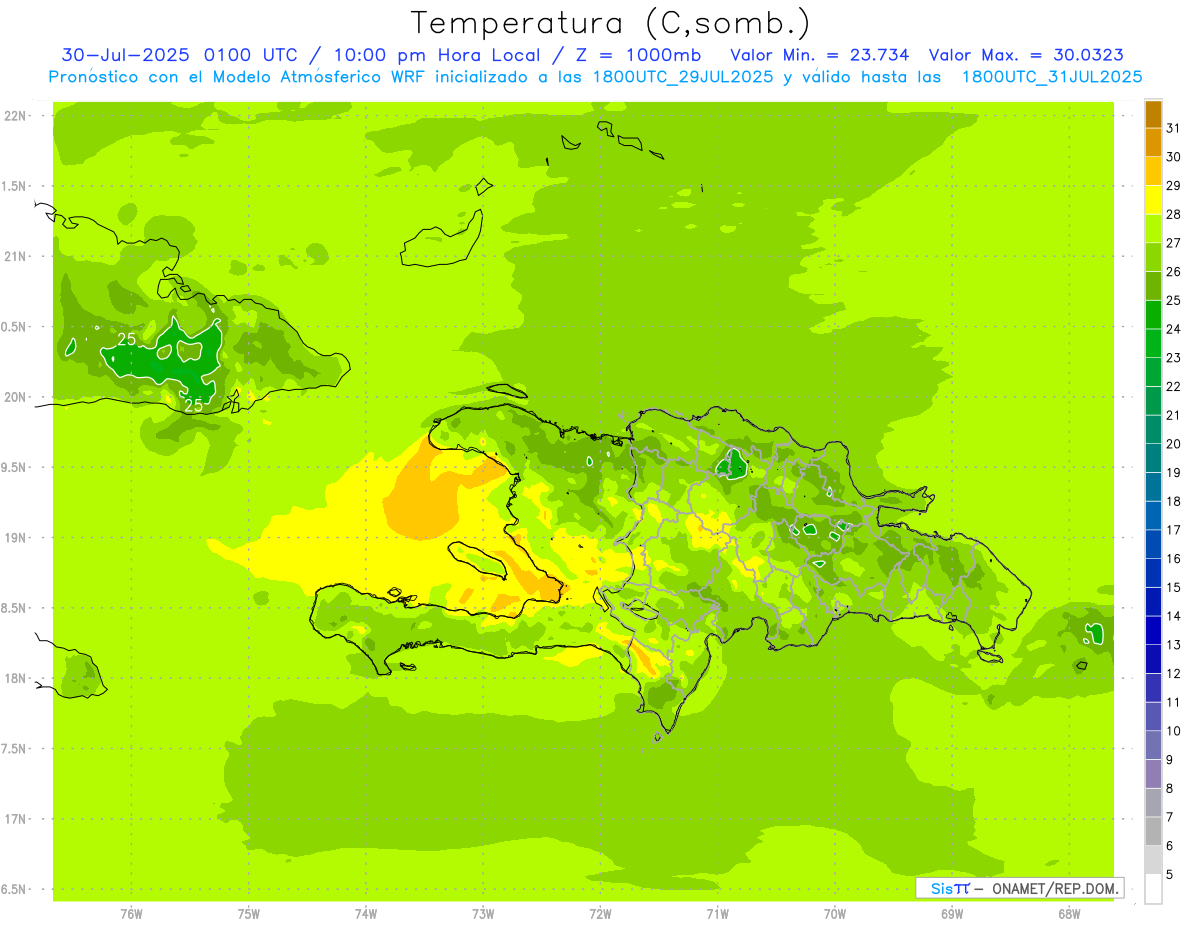Click the '19N' latitude label
1200x927 pixels.
coord(16,538)
